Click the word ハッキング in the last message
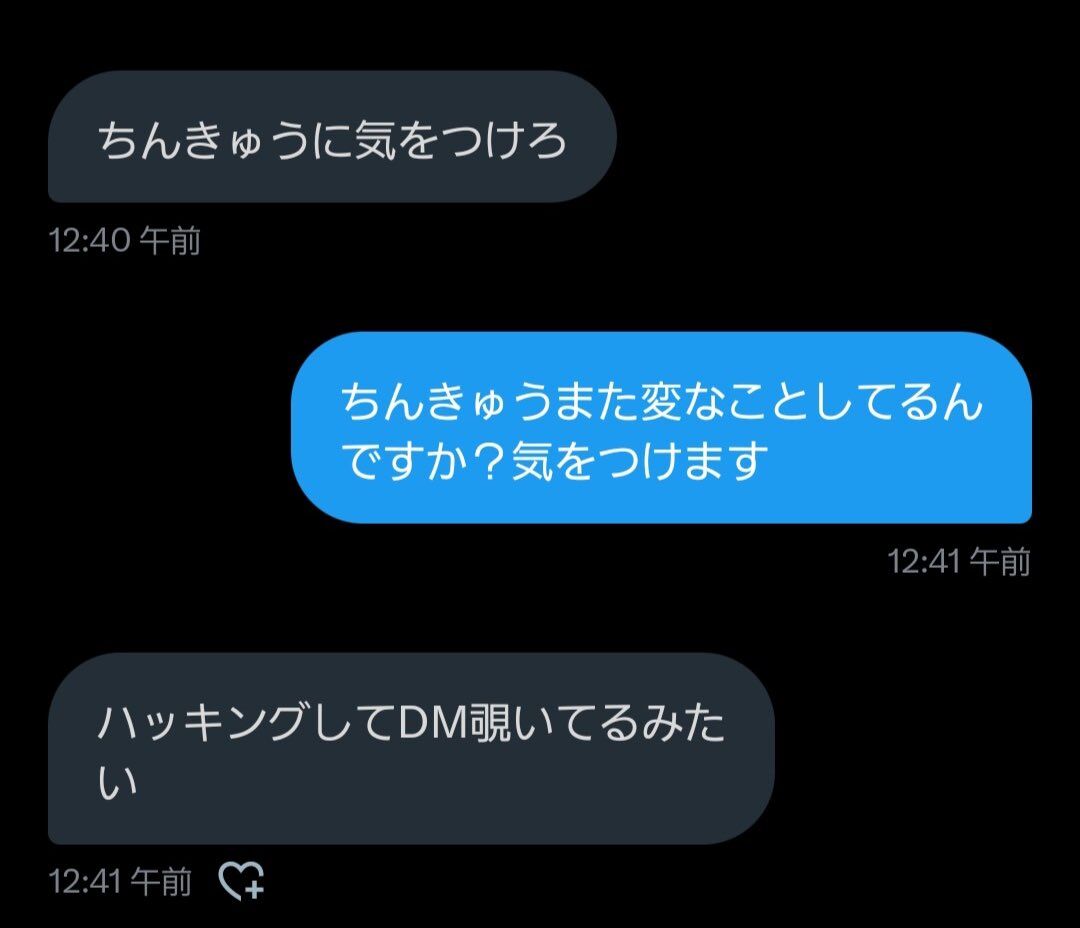 point(201,723)
